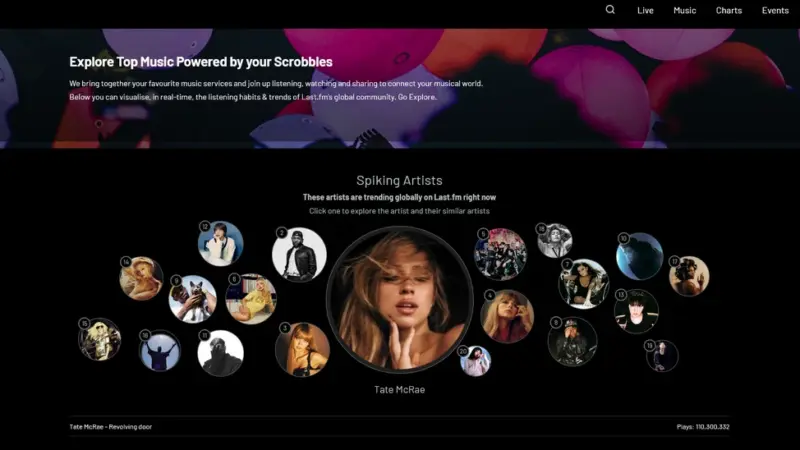Navigate to the Events page
The height and width of the screenshot is (450, 800).
click(x=775, y=10)
